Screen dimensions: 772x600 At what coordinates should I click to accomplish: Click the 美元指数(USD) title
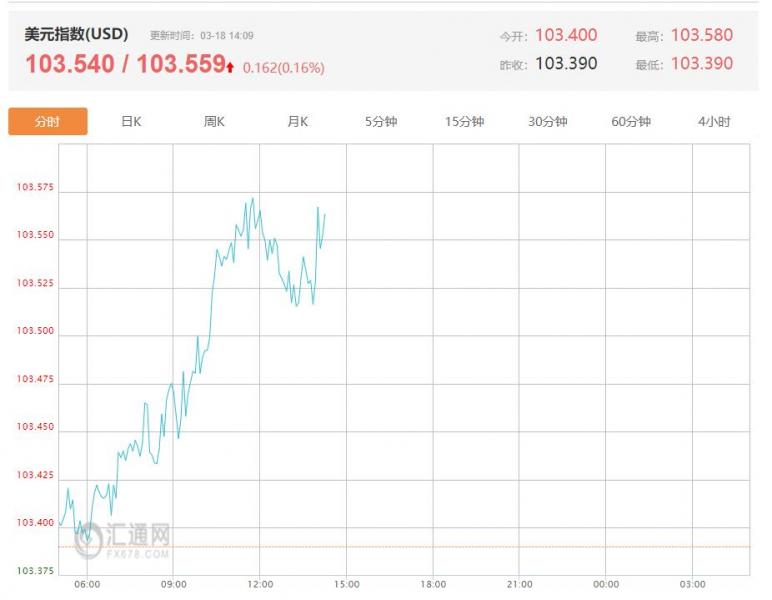pos(76,34)
